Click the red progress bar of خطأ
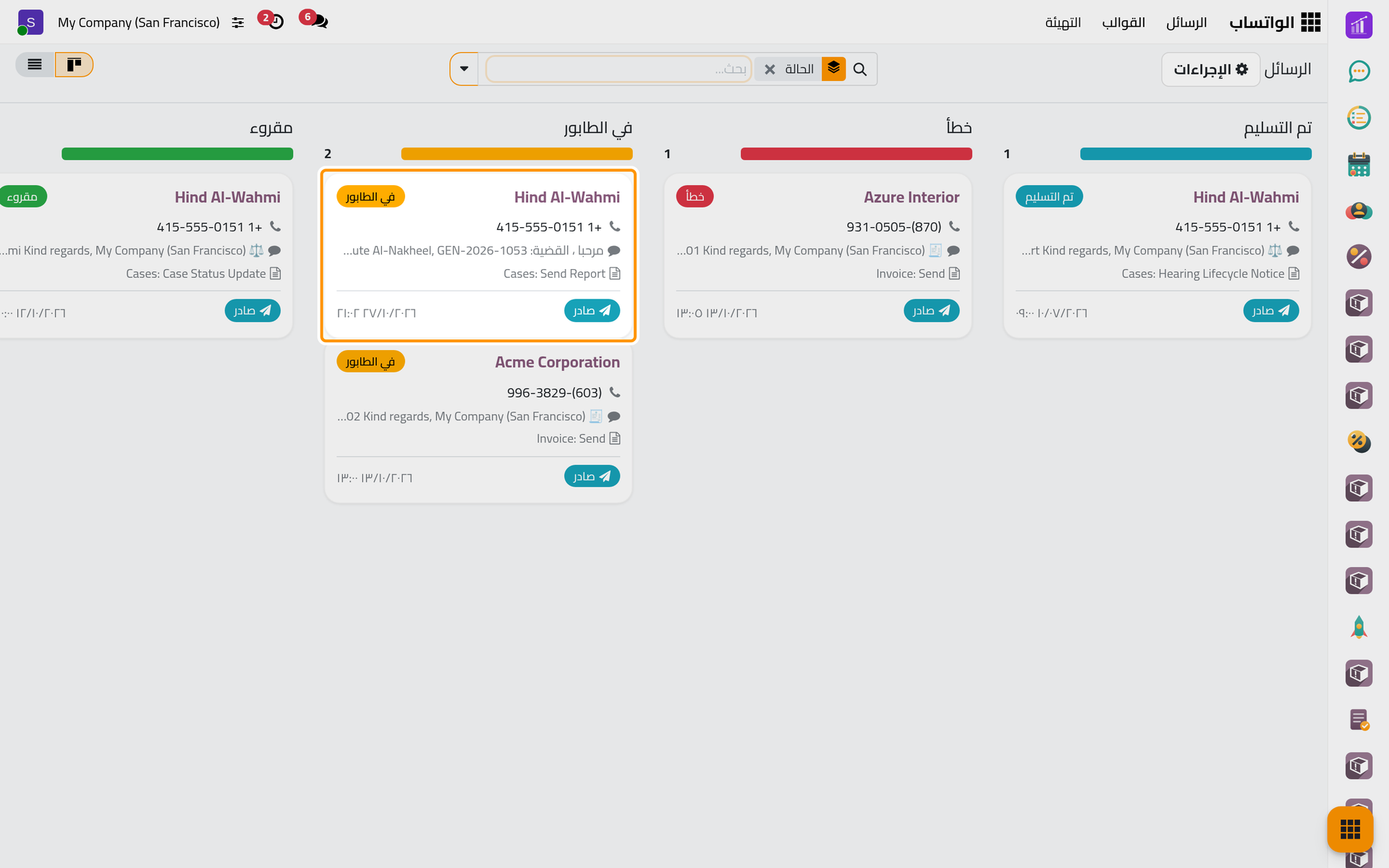Viewport: 1389px width, 868px height. coord(857,154)
